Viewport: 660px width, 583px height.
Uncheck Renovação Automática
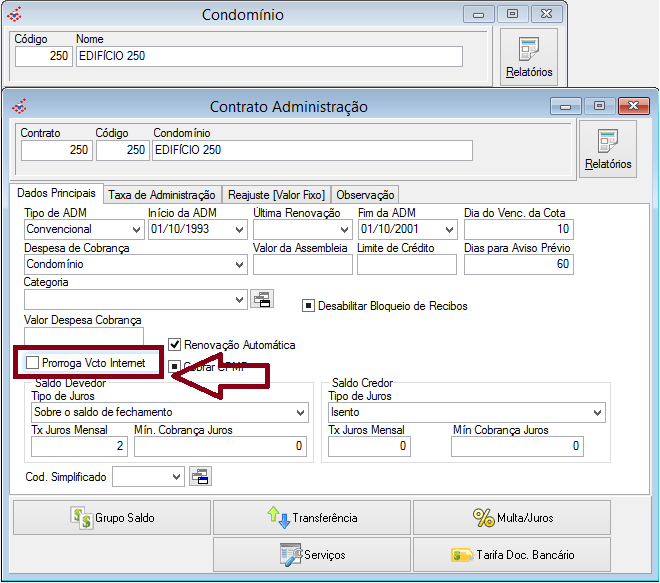pyautogui.click(x=175, y=345)
